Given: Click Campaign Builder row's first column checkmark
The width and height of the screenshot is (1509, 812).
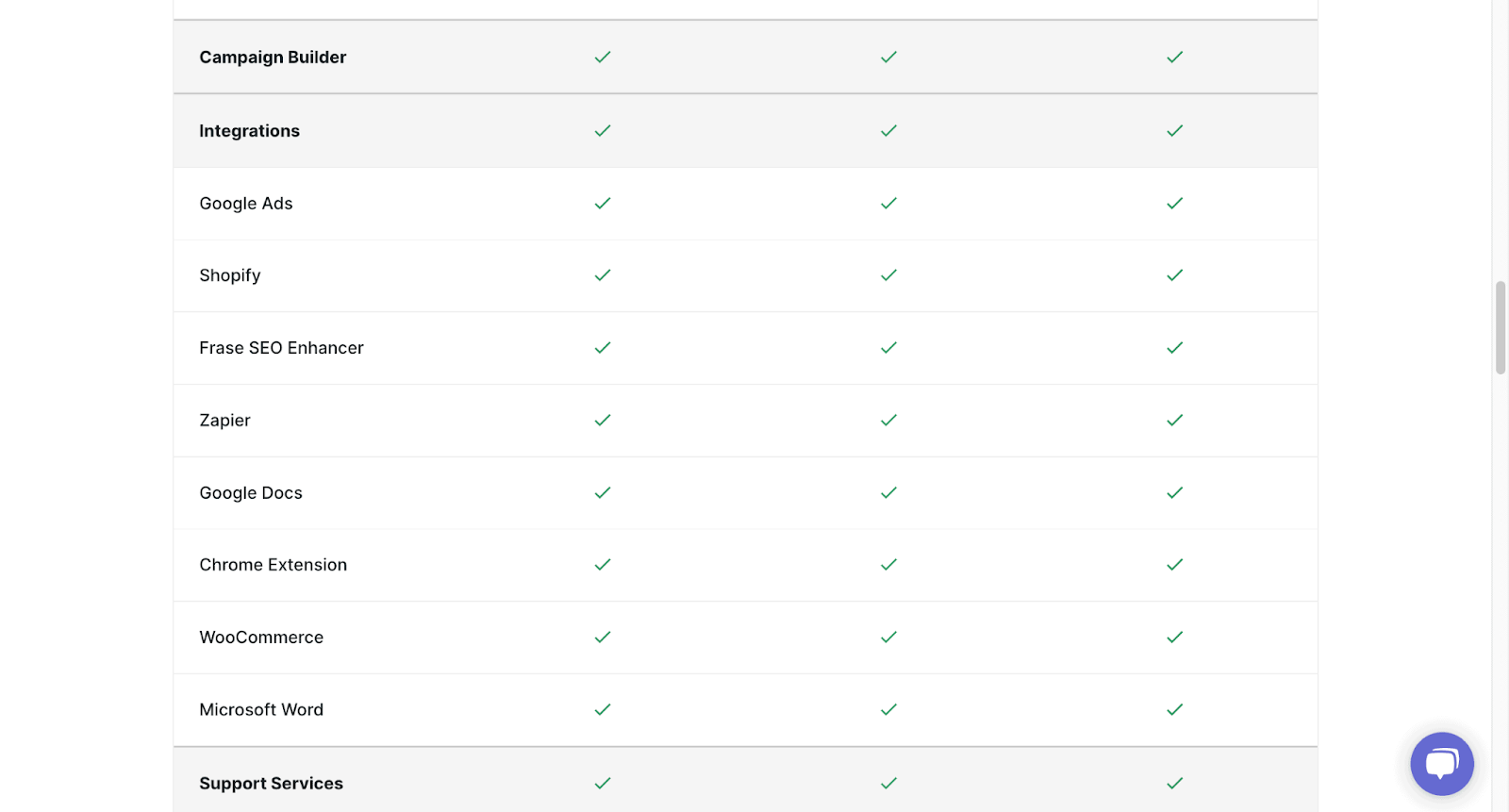Looking at the screenshot, I should (x=603, y=58).
